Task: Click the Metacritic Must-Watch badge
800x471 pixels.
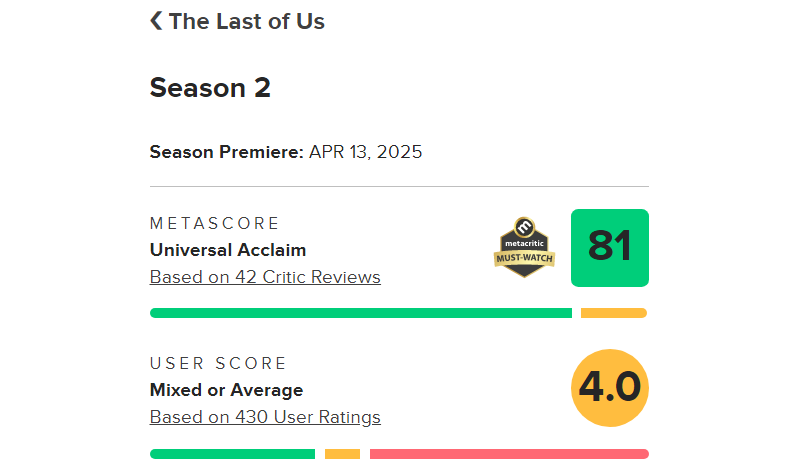Action: (524, 247)
